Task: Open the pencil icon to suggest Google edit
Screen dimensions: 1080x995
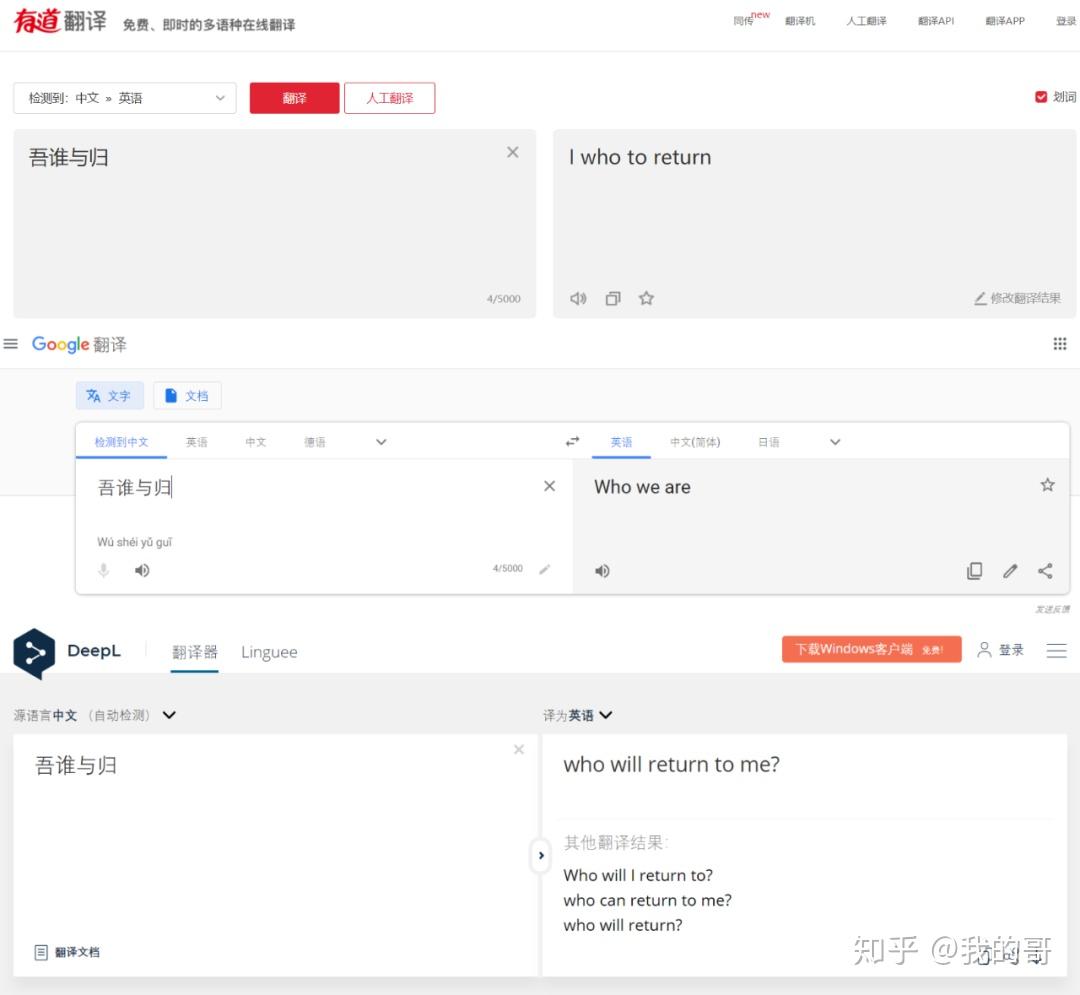Action: (x=1009, y=570)
